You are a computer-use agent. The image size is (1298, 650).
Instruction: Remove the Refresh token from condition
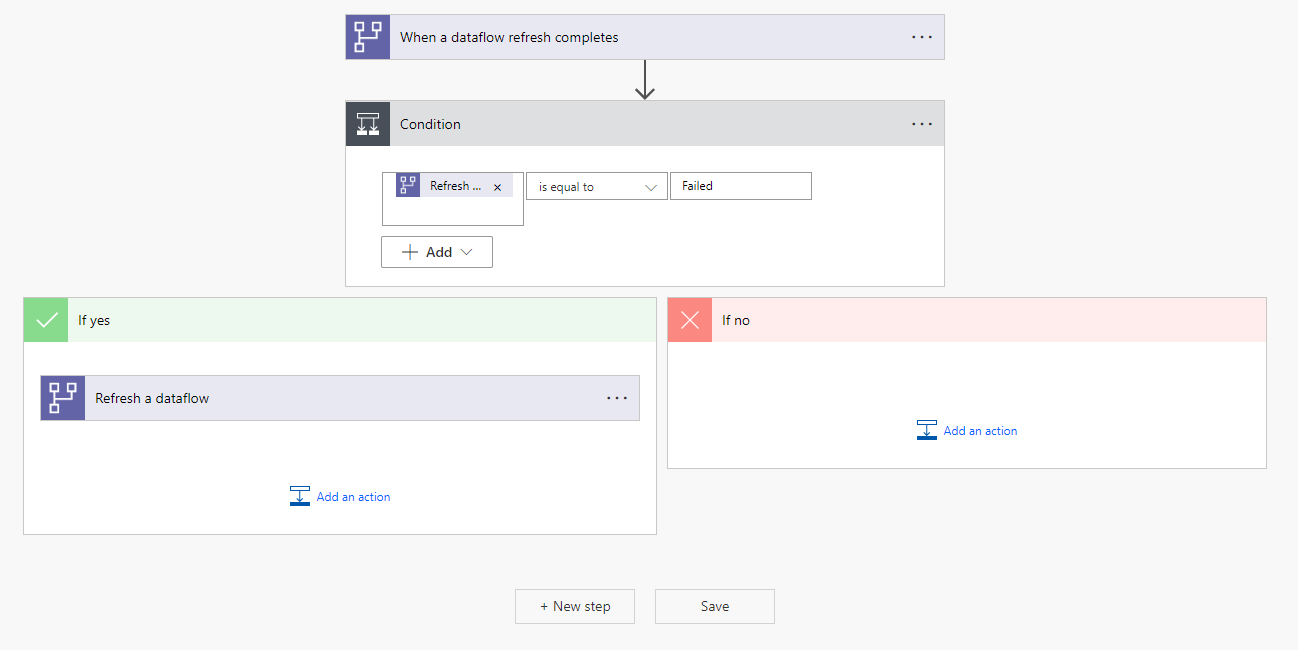(x=498, y=187)
